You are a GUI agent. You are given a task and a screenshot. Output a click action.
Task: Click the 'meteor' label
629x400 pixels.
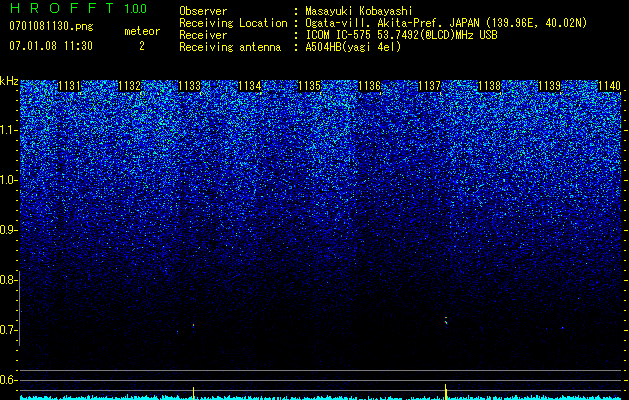[142, 31]
